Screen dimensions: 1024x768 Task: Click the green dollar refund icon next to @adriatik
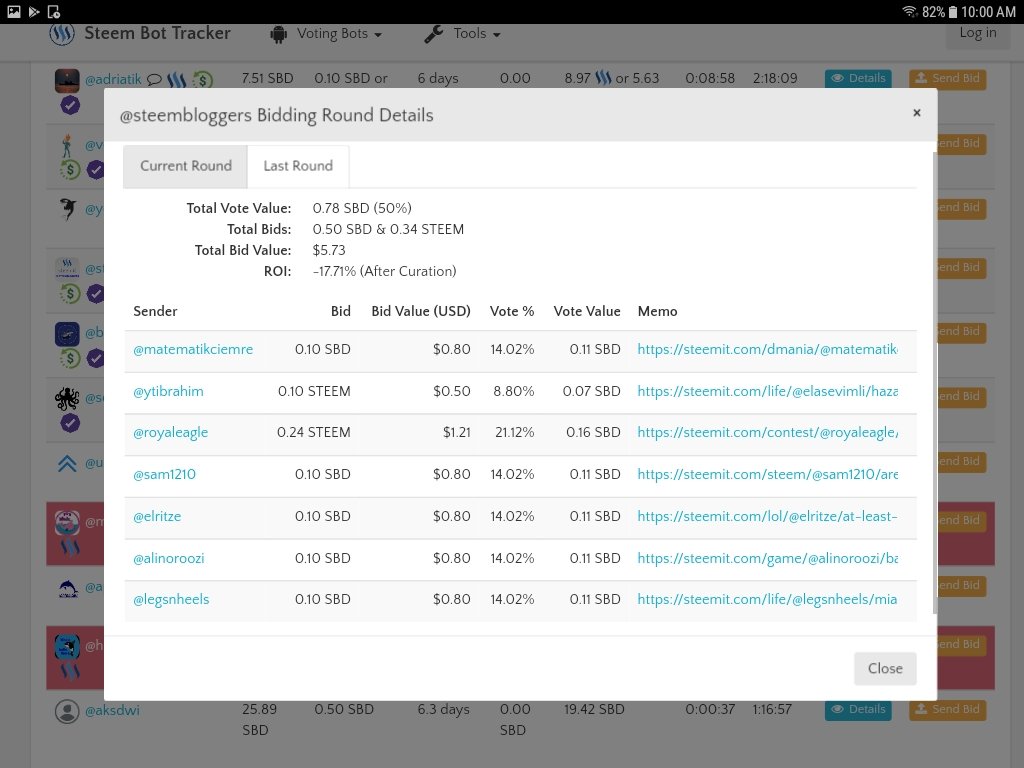(x=202, y=80)
